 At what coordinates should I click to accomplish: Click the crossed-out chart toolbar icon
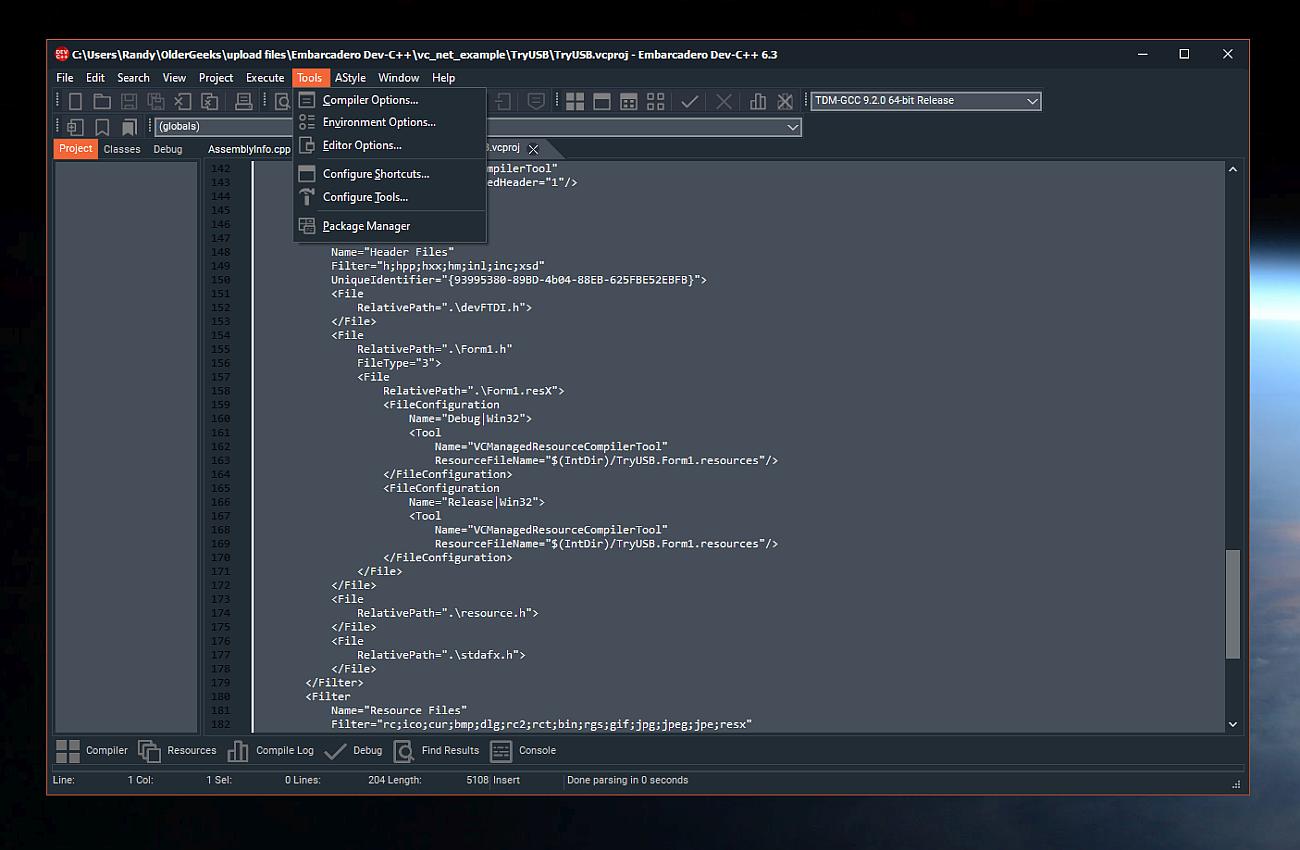[785, 101]
